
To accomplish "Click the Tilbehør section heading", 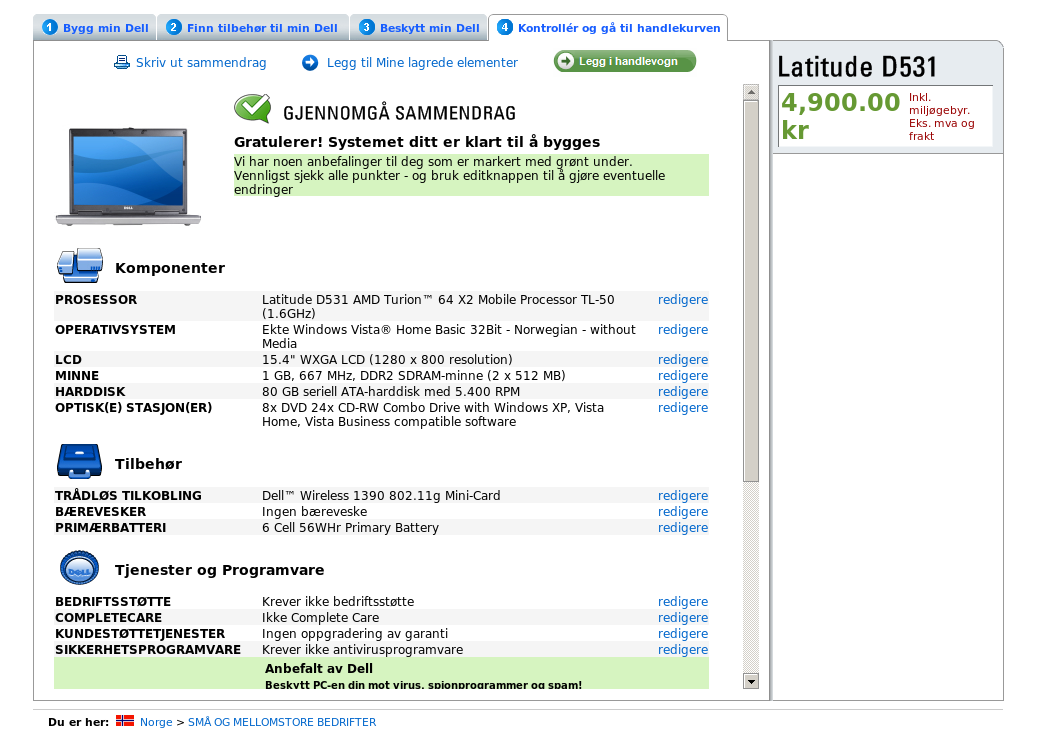I will click(148, 464).
